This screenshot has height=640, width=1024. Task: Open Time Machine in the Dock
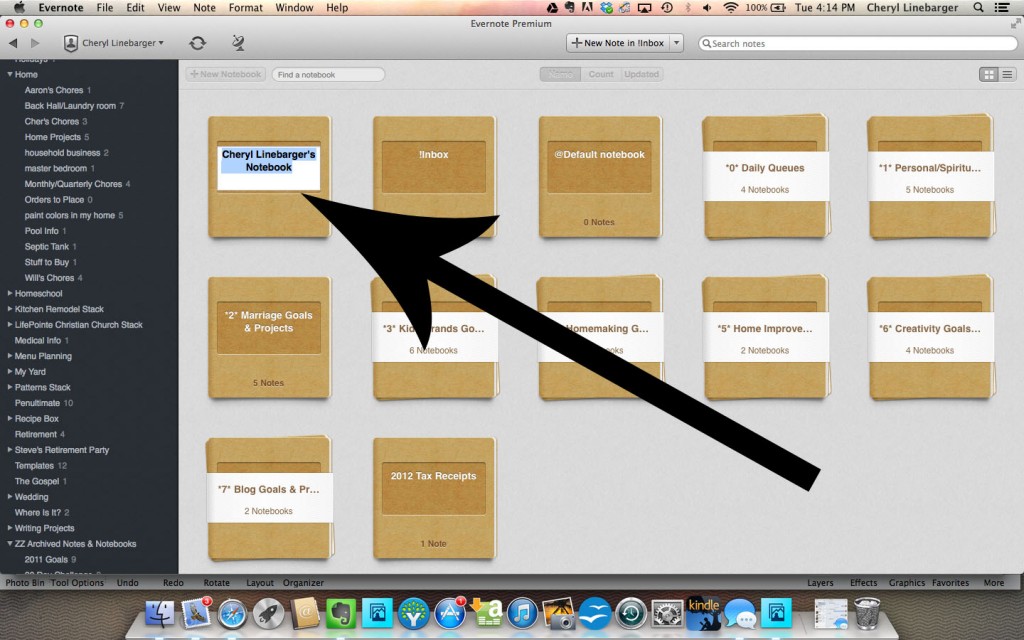631,614
